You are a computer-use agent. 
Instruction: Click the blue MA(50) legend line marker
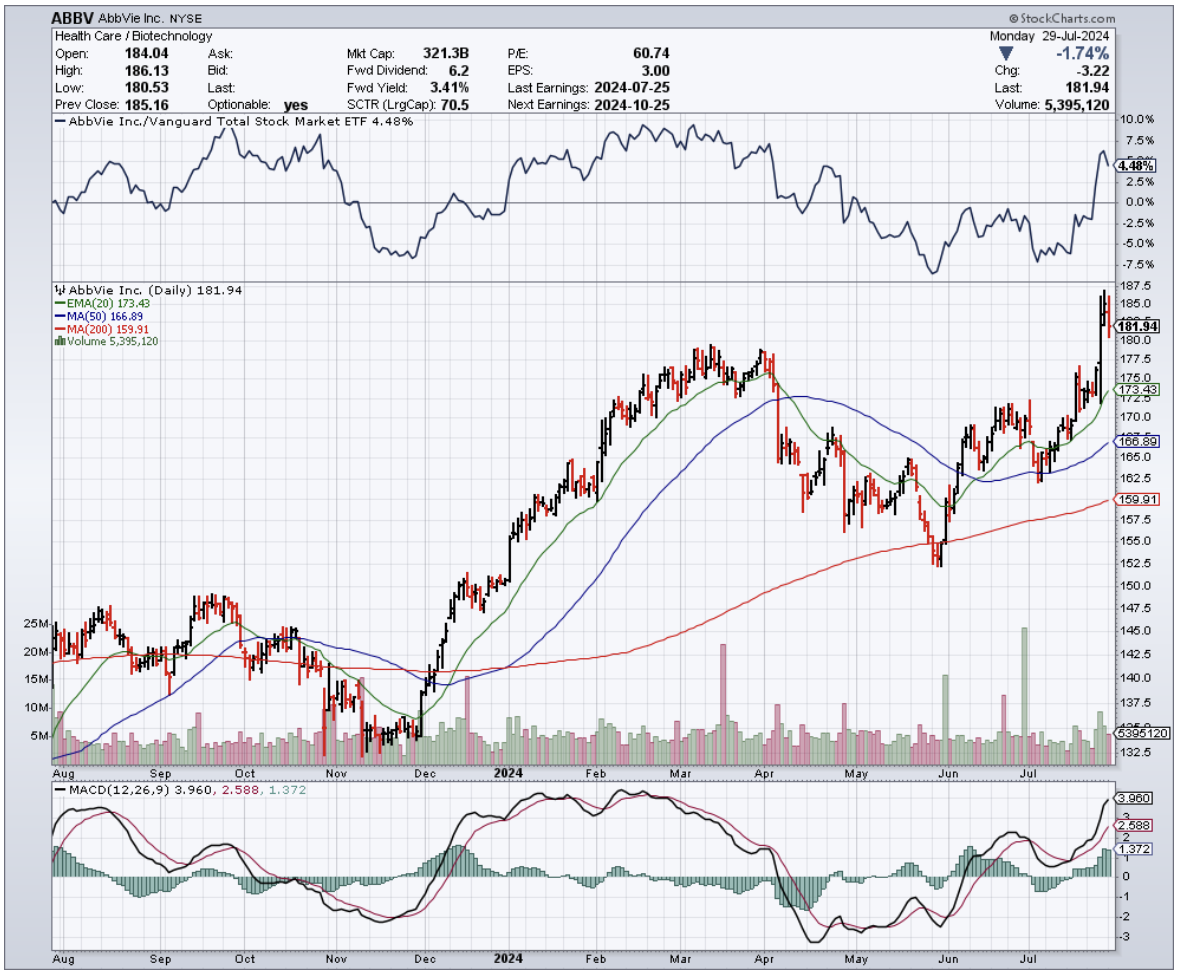(x=60, y=316)
